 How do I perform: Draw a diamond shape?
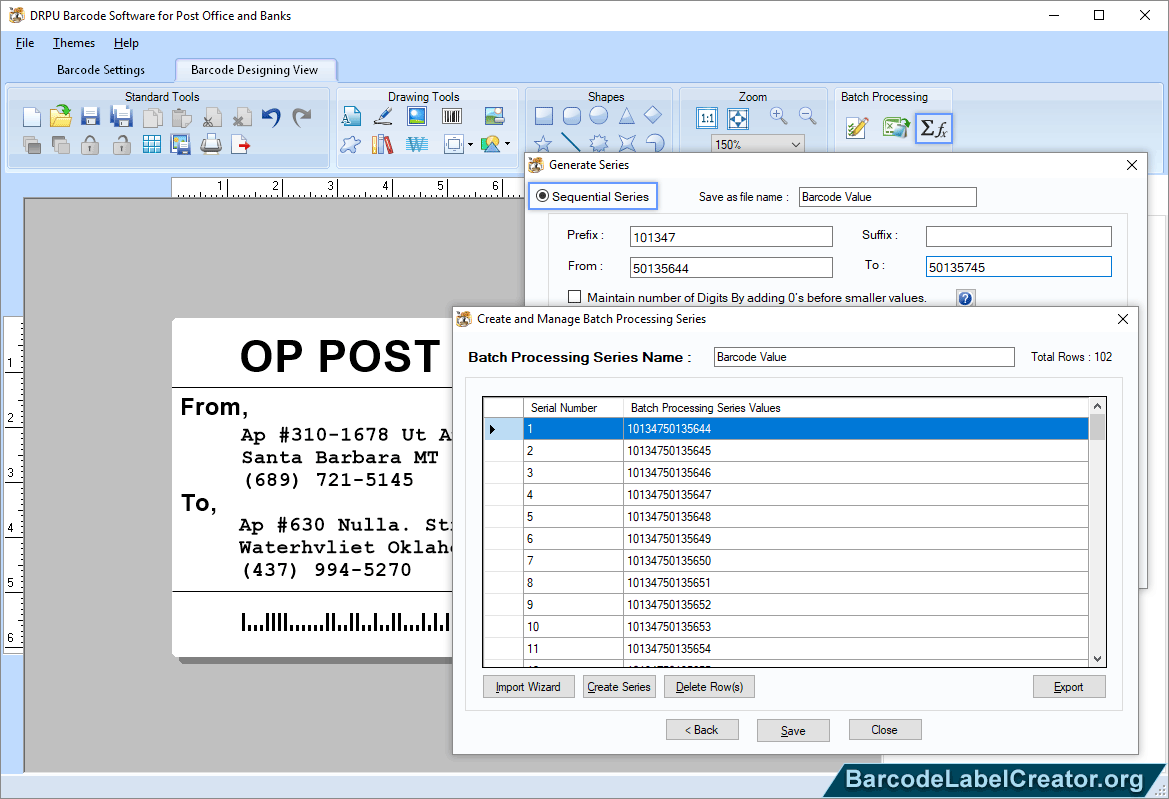pyautogui.click(x=653, y=116)
